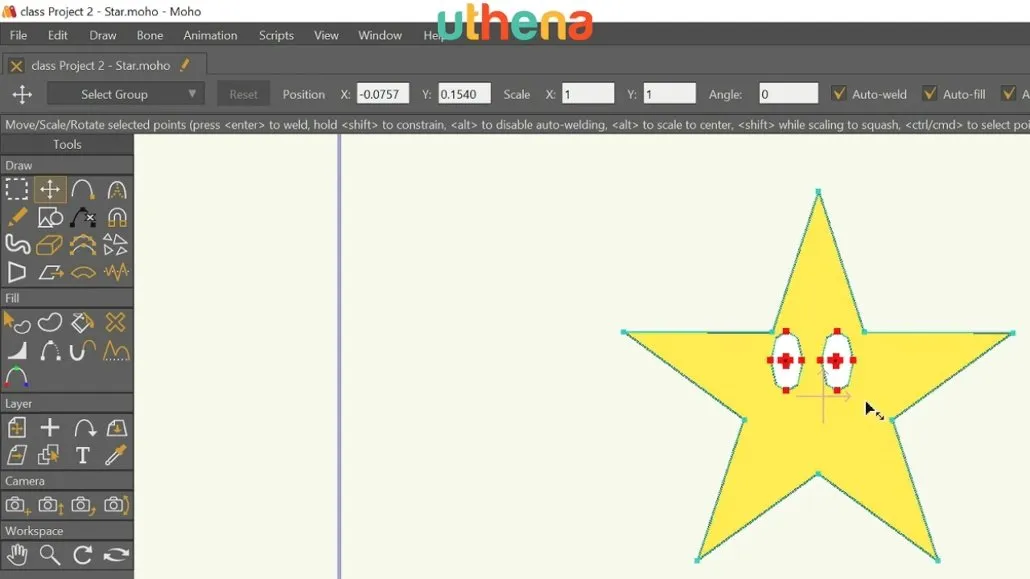1030x579 pixels.
Task: Open the Scripts menu
Action: (x=276, y=35)
